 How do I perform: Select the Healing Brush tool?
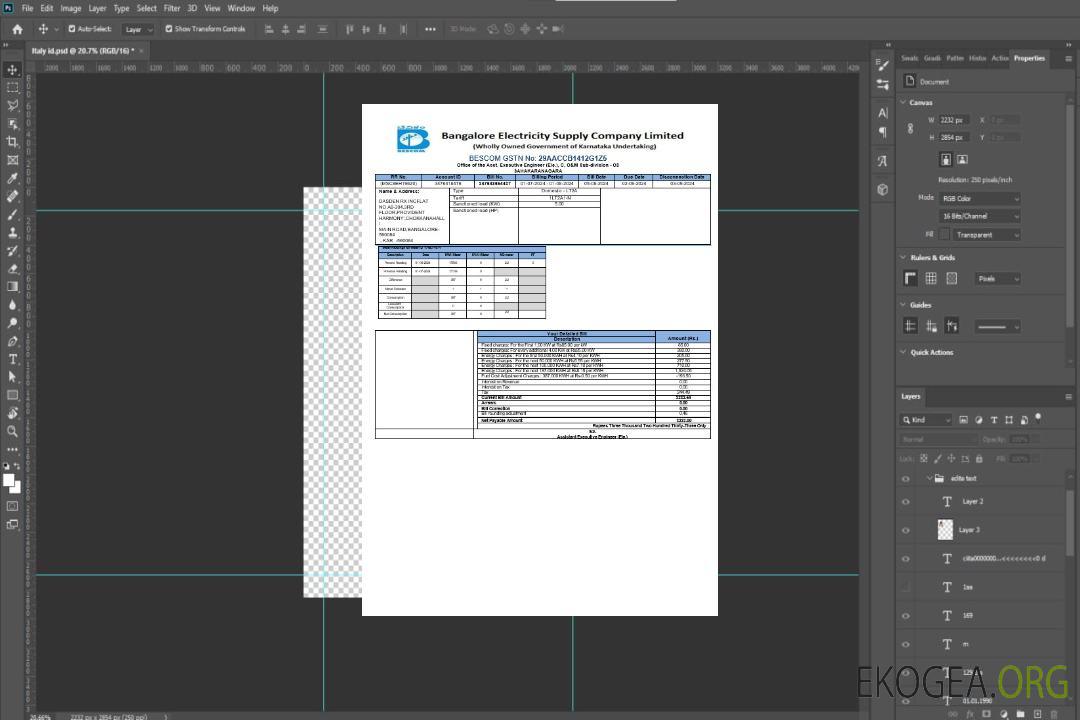pyautogui.click(x=12, y=196)
